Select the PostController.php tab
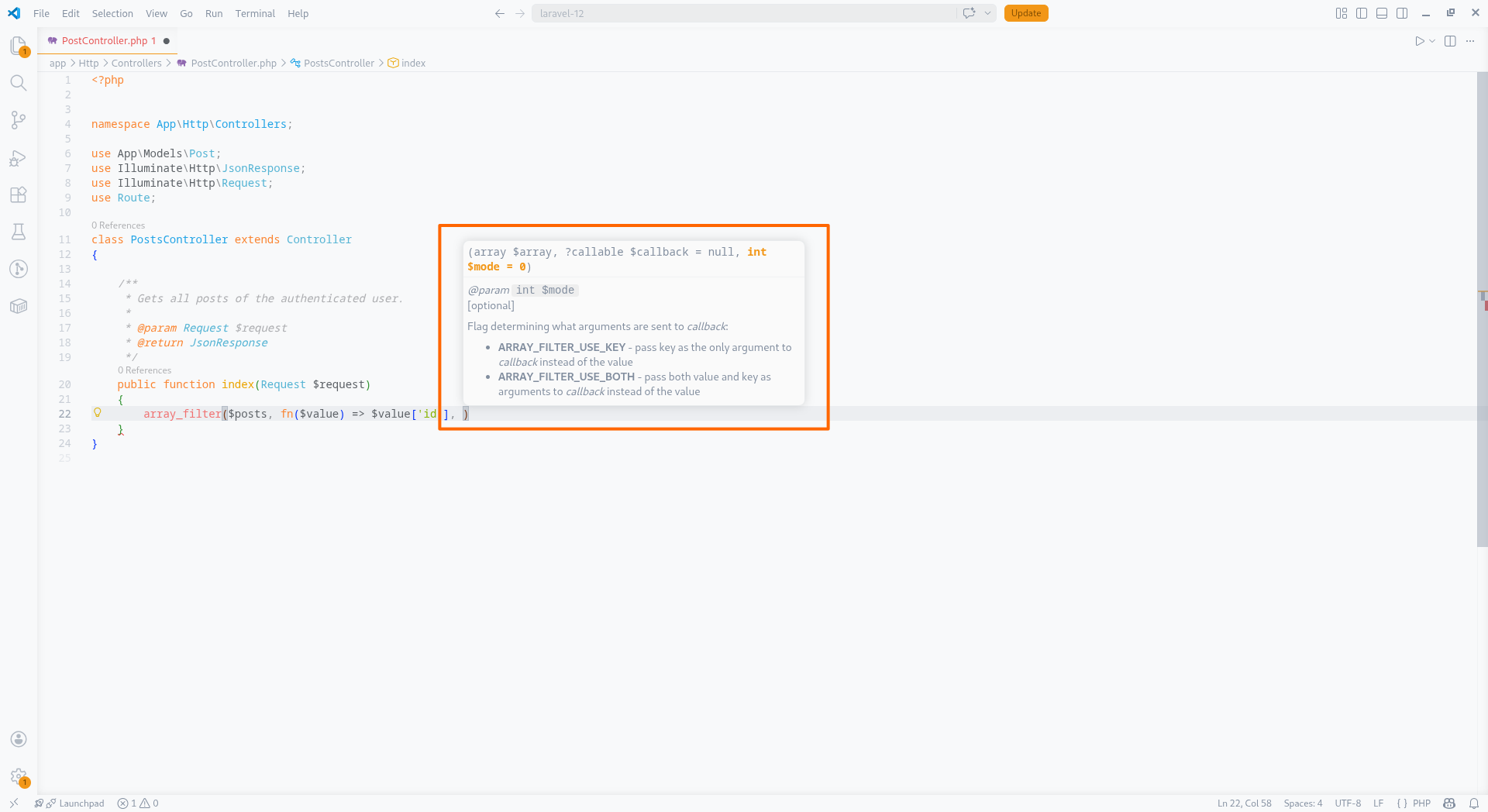The height and width of the screenshot is (812, 1488). pyautogui.click(x=108, y=41)
